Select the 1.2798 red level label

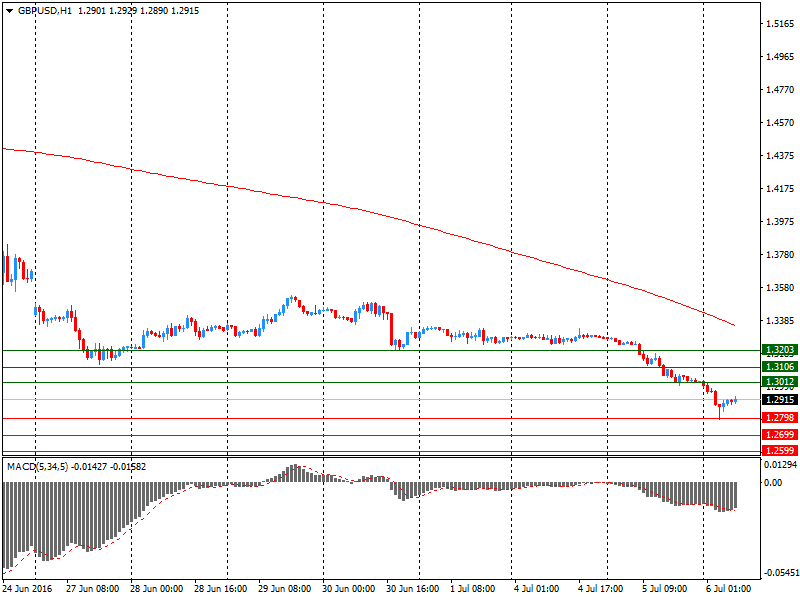coord(780,418)
